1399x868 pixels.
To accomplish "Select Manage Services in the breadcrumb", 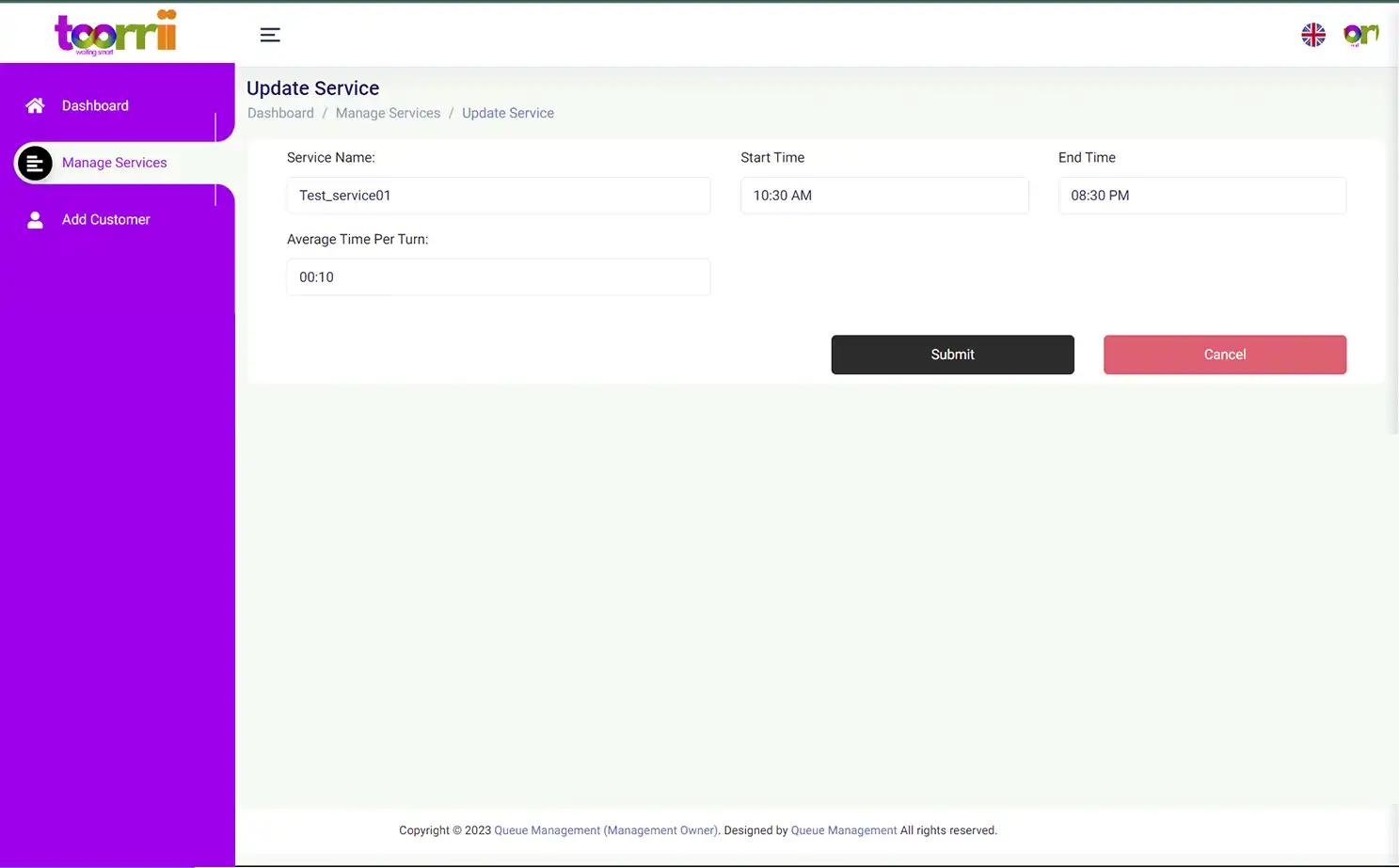I will click(x=388, y=113).
